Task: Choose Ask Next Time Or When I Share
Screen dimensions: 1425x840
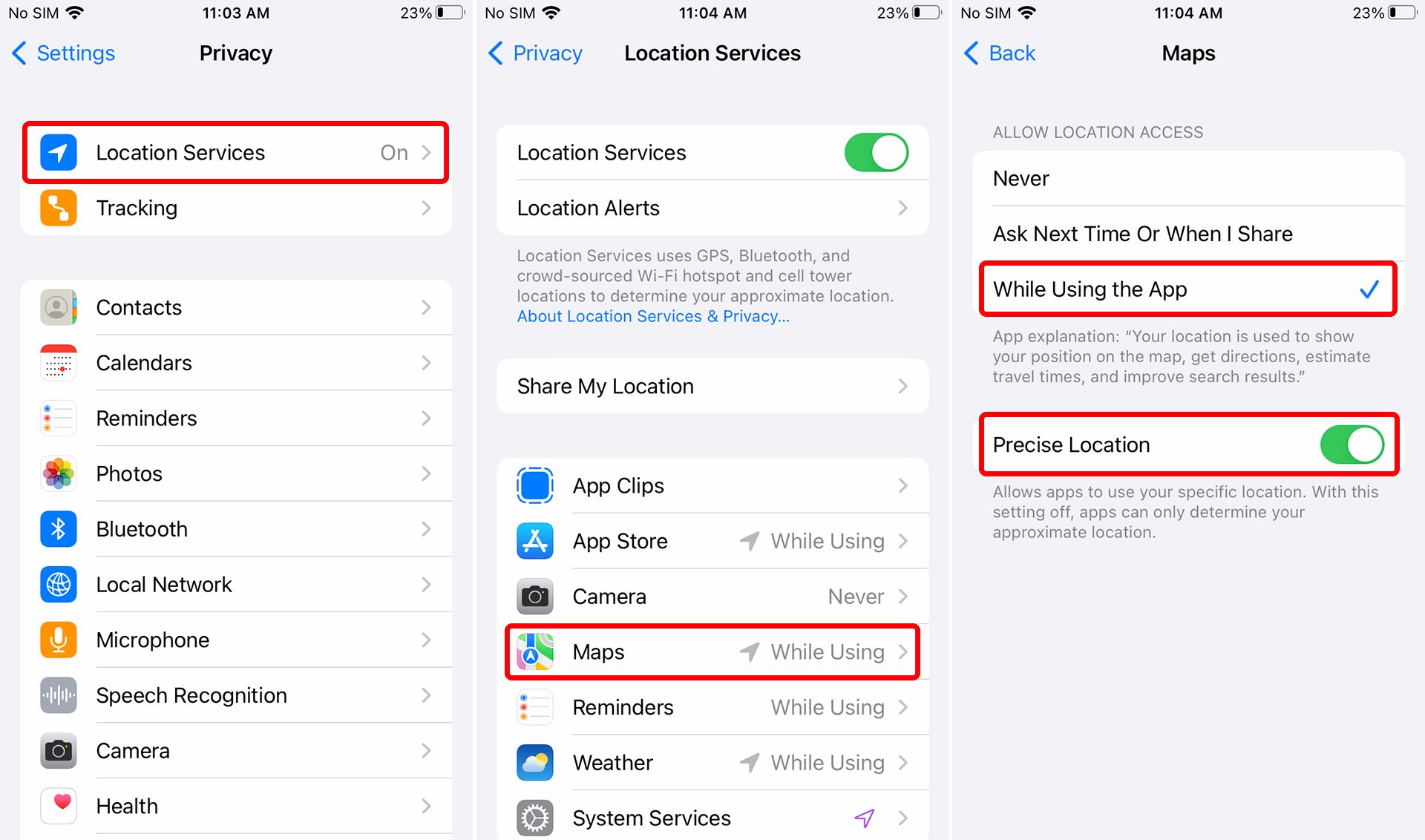Action: click(1188, 234)
